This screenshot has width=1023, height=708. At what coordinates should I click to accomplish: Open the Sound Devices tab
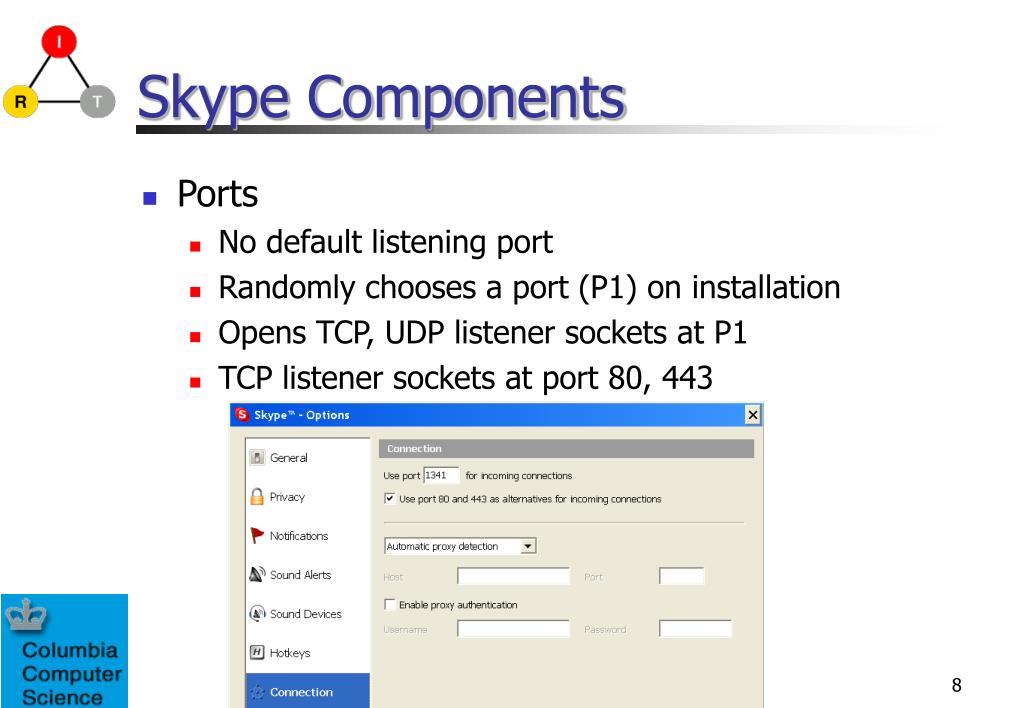[x=305, y=614]
